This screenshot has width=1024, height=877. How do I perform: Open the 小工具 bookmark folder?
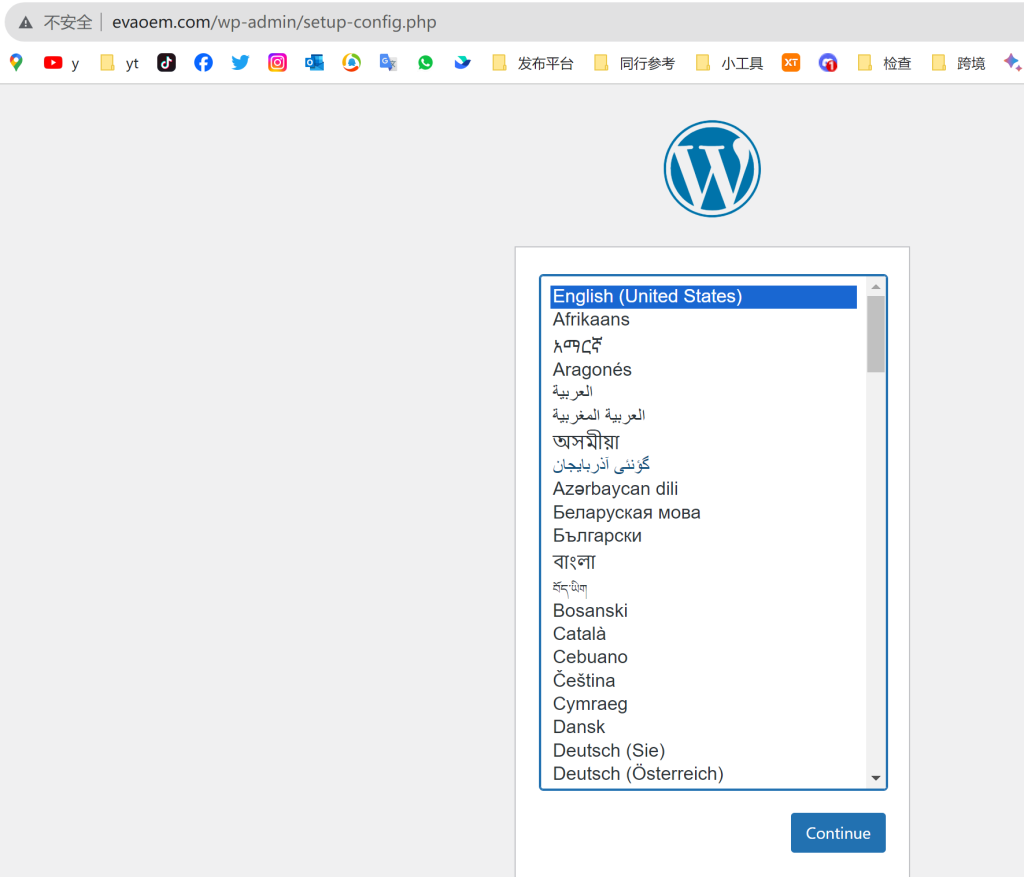(729, 63)
